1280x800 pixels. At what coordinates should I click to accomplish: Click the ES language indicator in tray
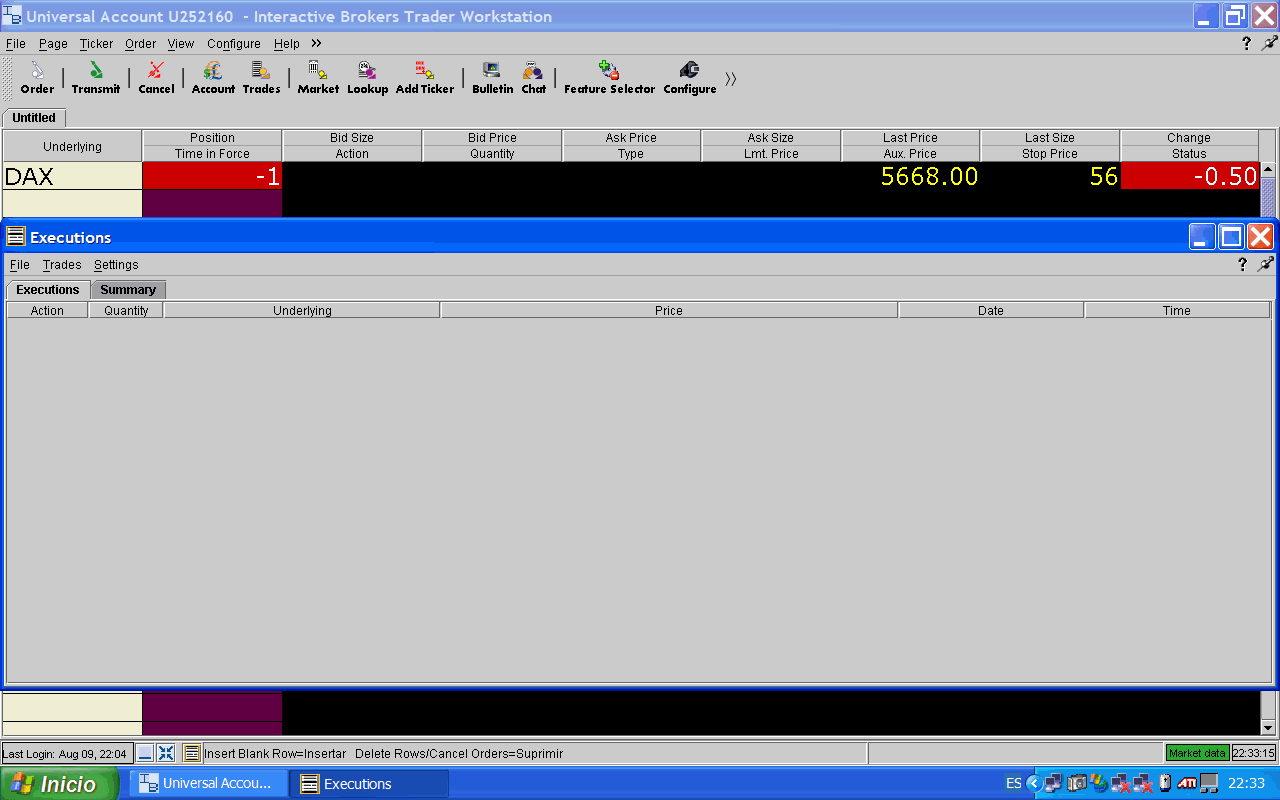click(1014, 783)
